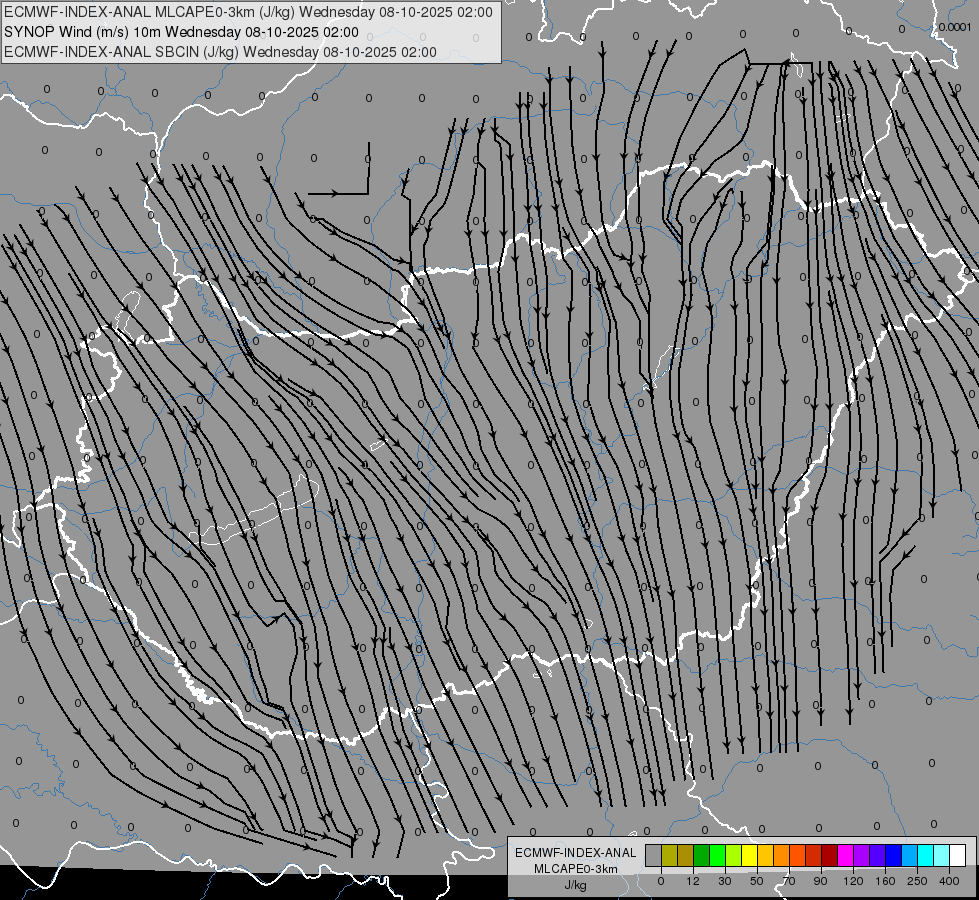Click the 400 value on the legend scale
The image size is (979, 900).
click(x=949, y=881)
